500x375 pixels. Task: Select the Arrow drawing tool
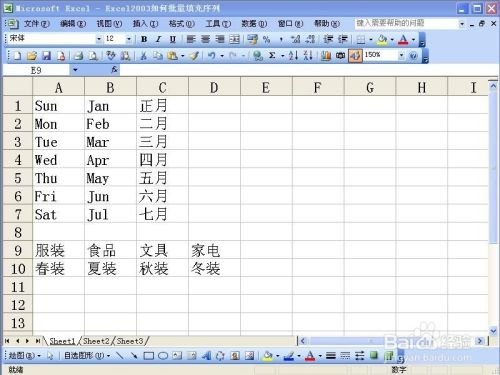(134, 356)
